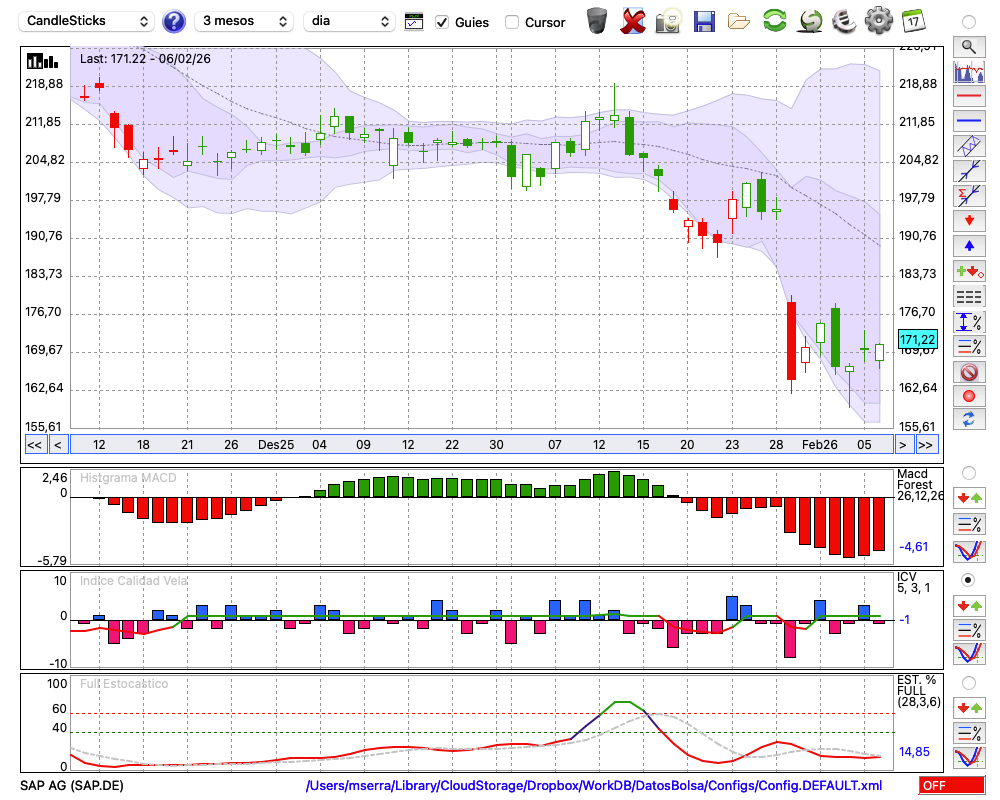This screenshot has height=800, width=1000.
Task: Select the zigzag channel drawing tool
Action: coord(969,146)
